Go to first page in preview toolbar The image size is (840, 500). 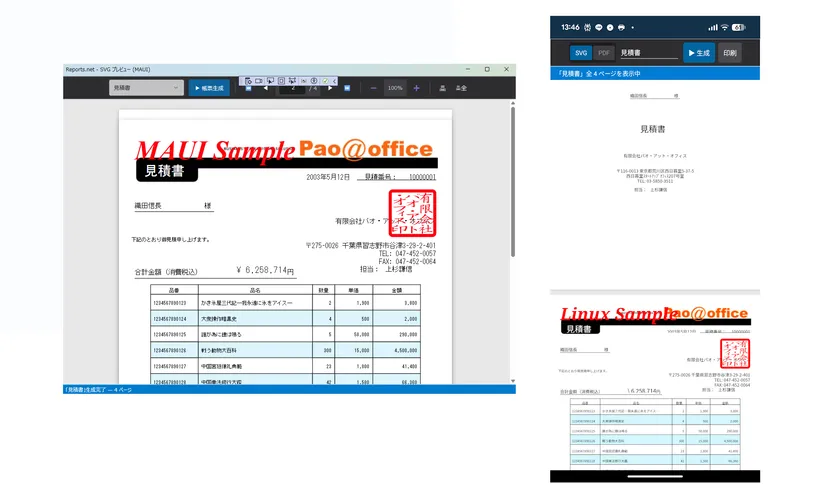pos(247,88)
